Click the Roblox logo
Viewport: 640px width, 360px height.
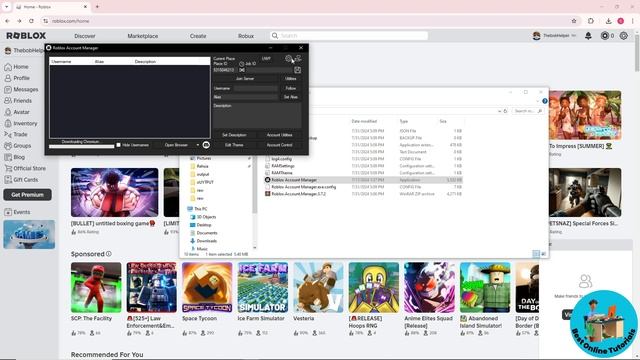pyautogui.click(x=26, y=36)
